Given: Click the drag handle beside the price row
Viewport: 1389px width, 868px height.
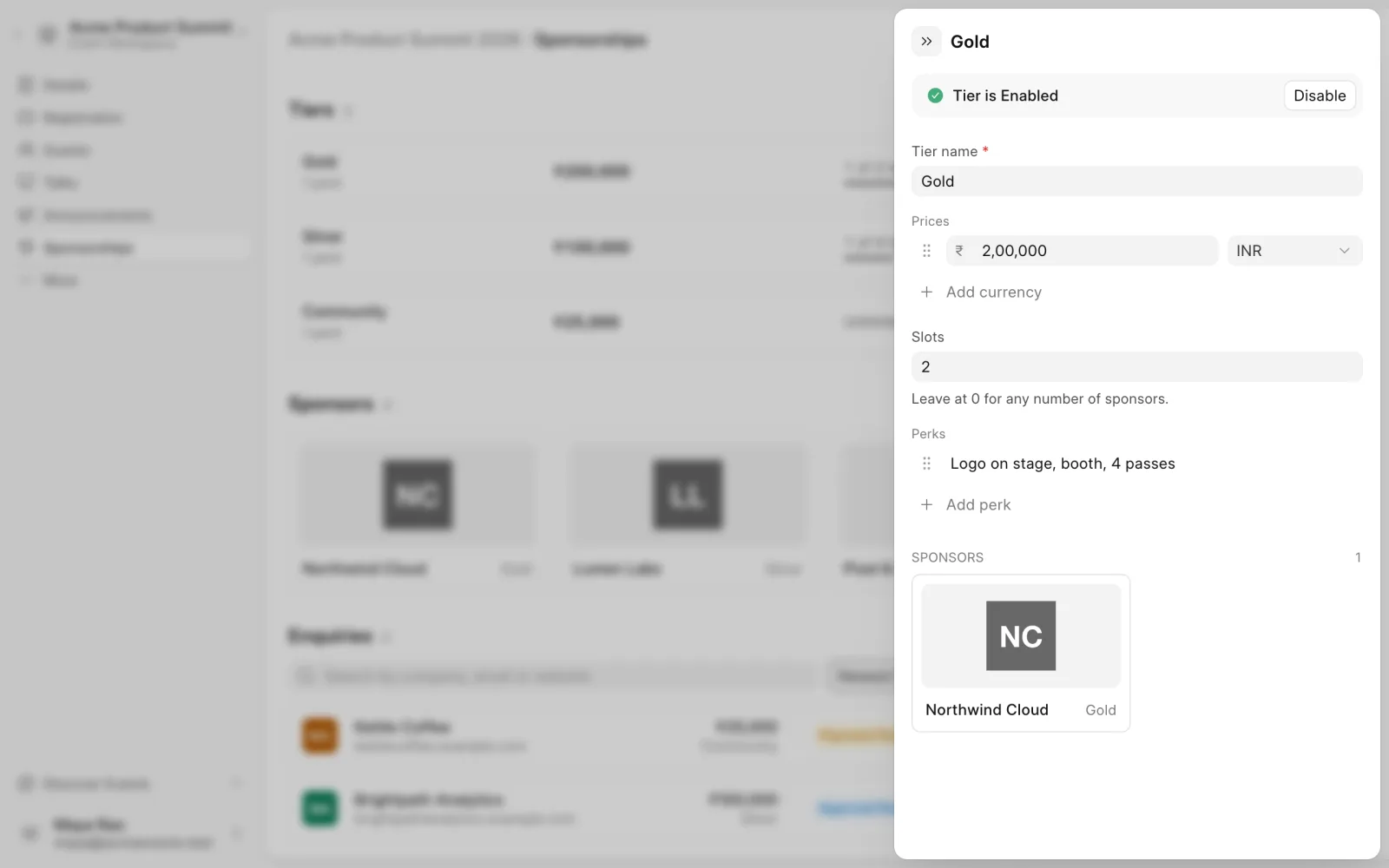Looking at the screenshot, I should point(926,251).
